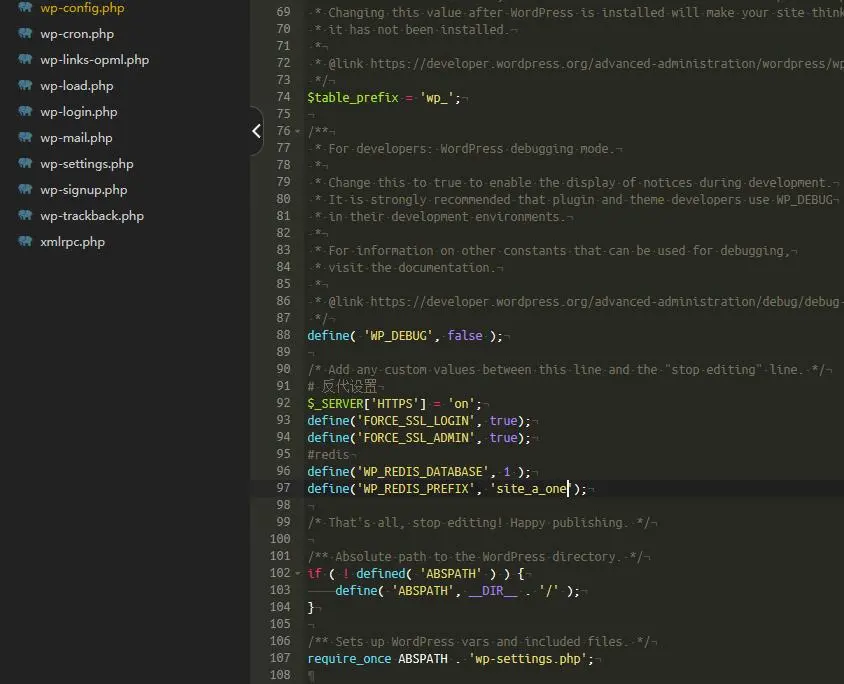Click $_SERVER['HTTPS'] on line 92
The image size is (844, 684).
(367, 404)
